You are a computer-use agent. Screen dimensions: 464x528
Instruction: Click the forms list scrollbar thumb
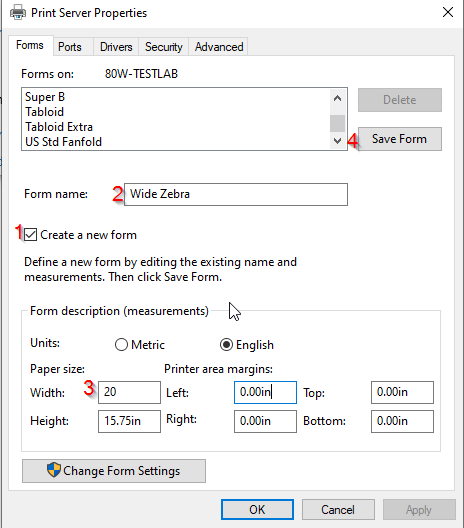click(337, 123)
